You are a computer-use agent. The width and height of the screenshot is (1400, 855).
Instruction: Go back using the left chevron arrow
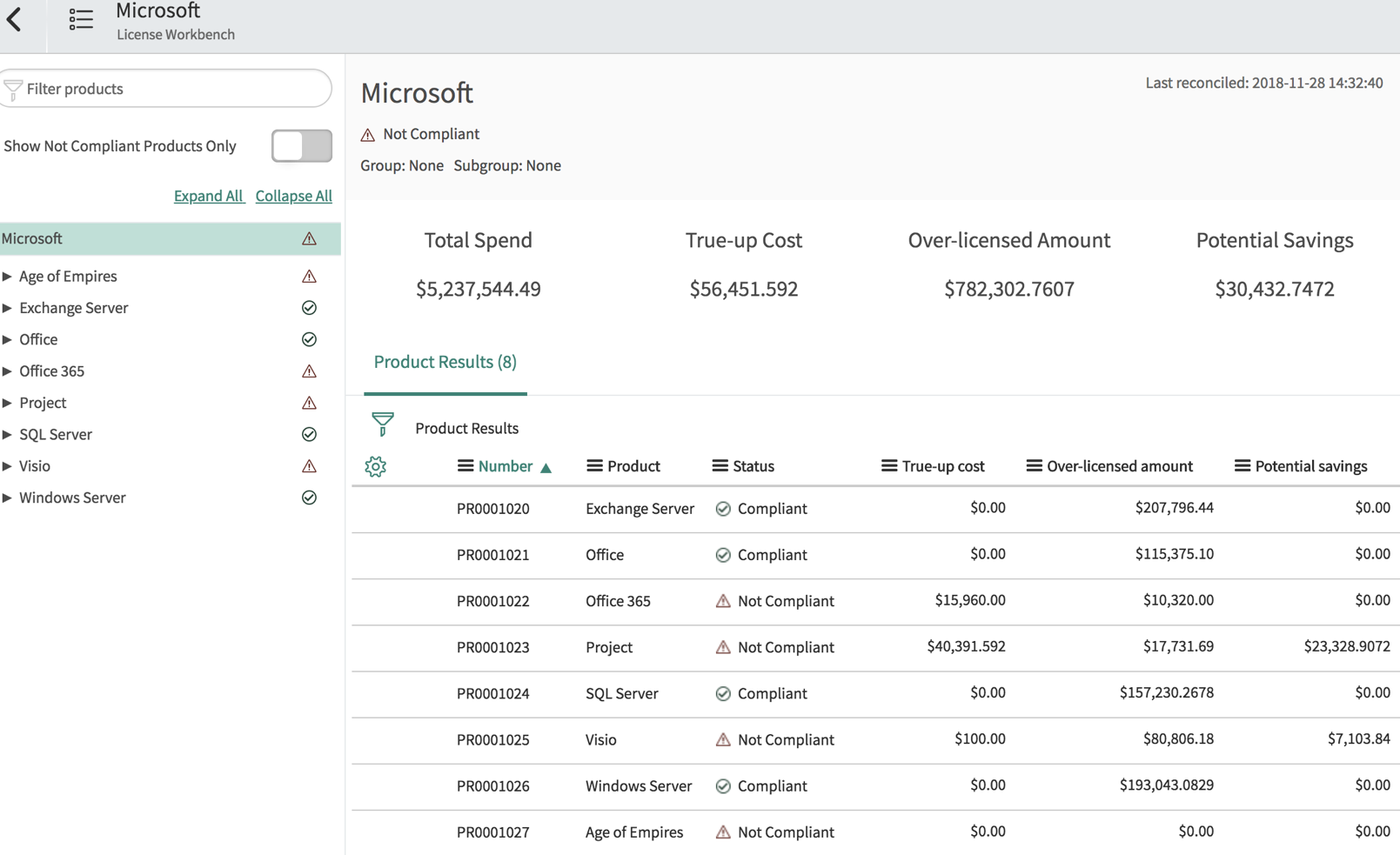click(14, 18)
